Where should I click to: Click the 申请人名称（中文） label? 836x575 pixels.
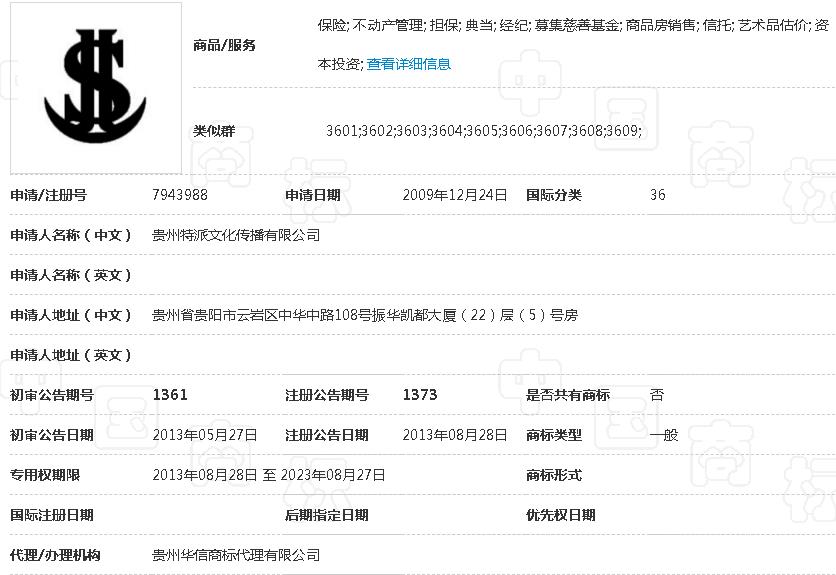click(70, 235)
